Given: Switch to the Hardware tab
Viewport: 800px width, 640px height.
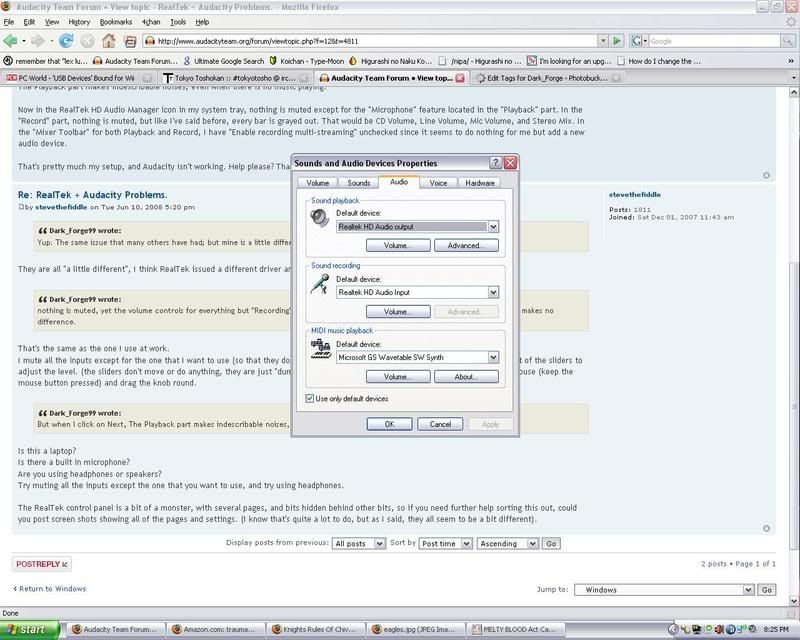Looking at the screenshot, I should pyautogui.click(x=480, y=183).
